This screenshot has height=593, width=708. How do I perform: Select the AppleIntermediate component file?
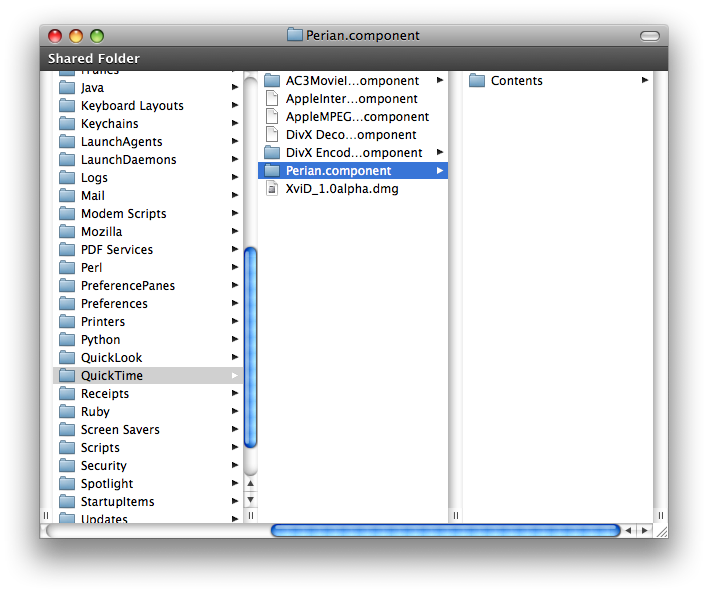[x=351, y=99]
